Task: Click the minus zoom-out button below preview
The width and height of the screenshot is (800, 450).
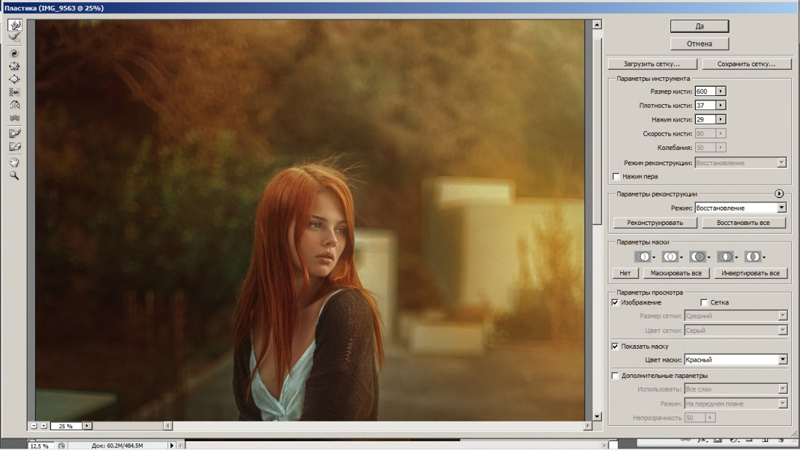Action: coord(34,426)
